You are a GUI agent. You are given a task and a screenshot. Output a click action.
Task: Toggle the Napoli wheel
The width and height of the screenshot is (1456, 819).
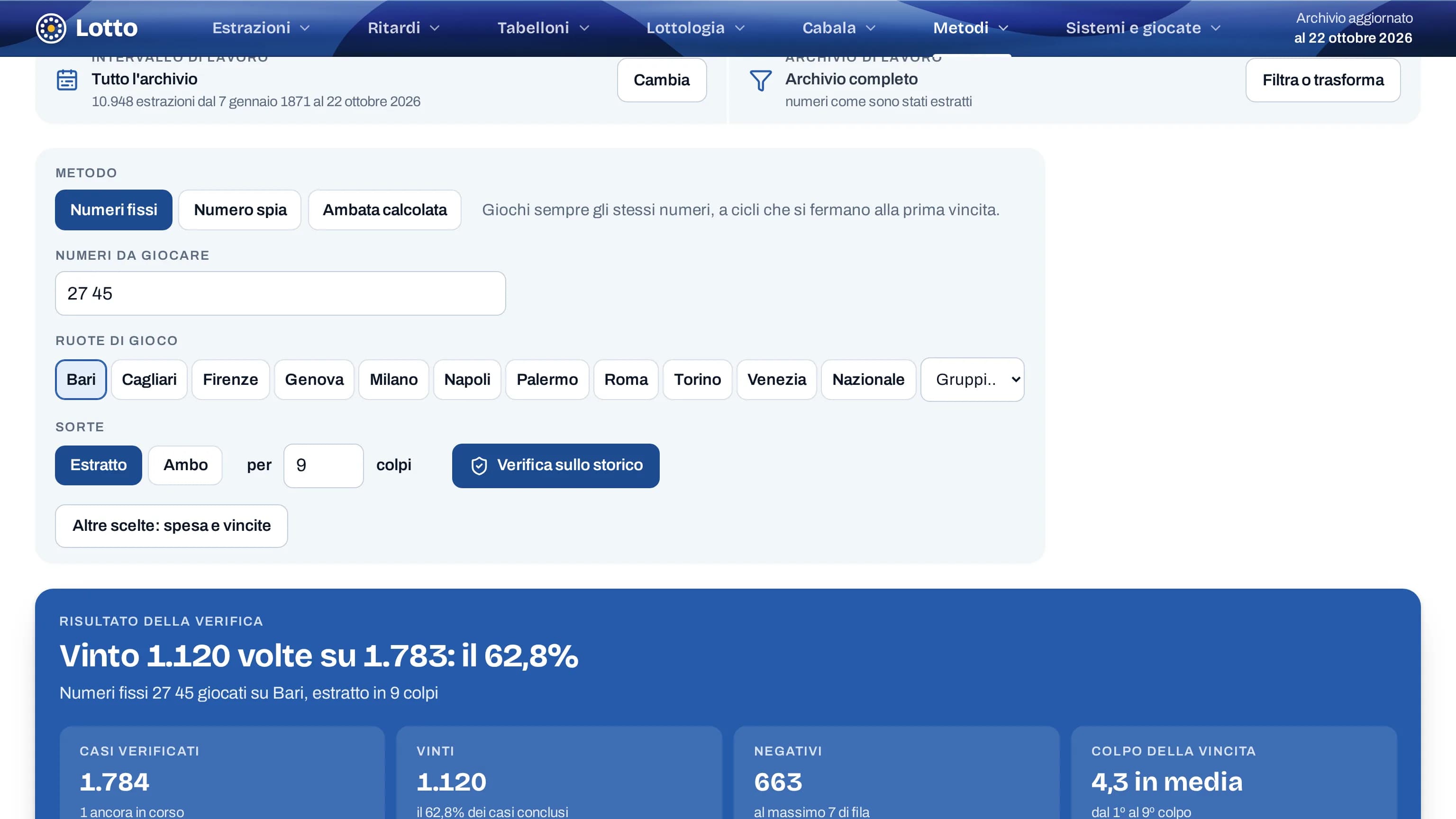click(467, 379)
